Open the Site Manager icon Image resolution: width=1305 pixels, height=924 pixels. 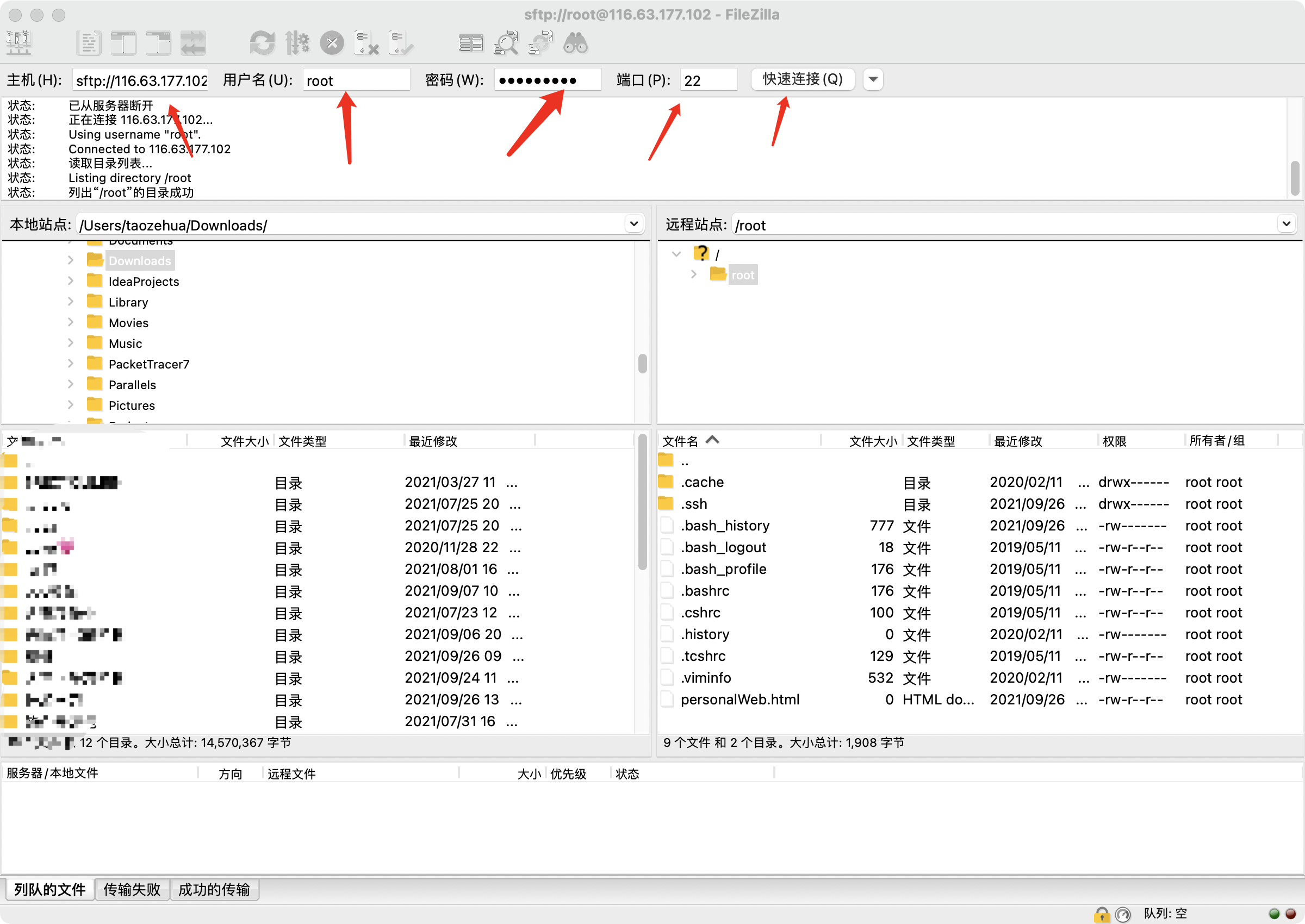pos(19,43)
